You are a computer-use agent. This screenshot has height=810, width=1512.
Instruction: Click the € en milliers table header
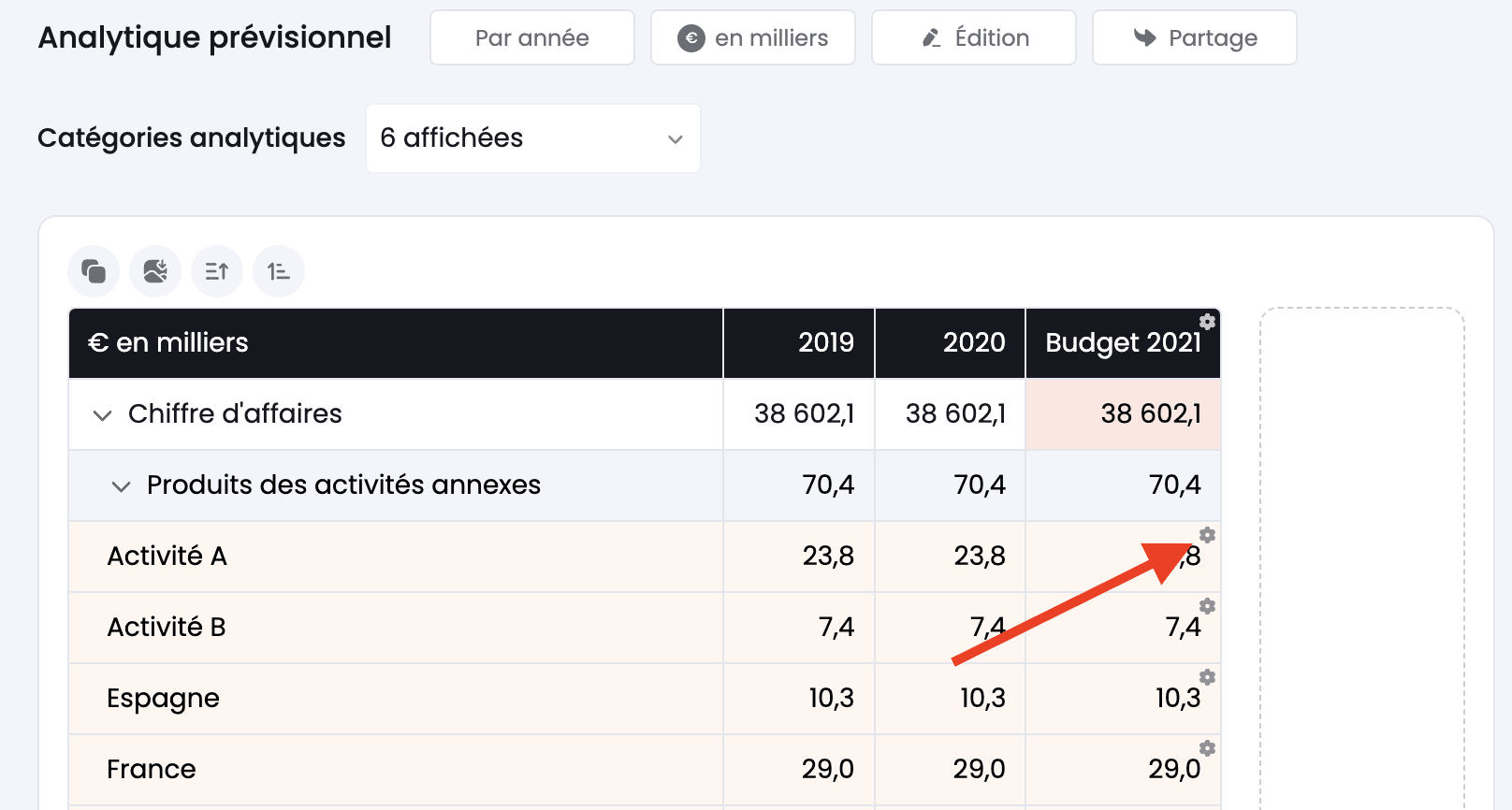[x=396, y=343]
